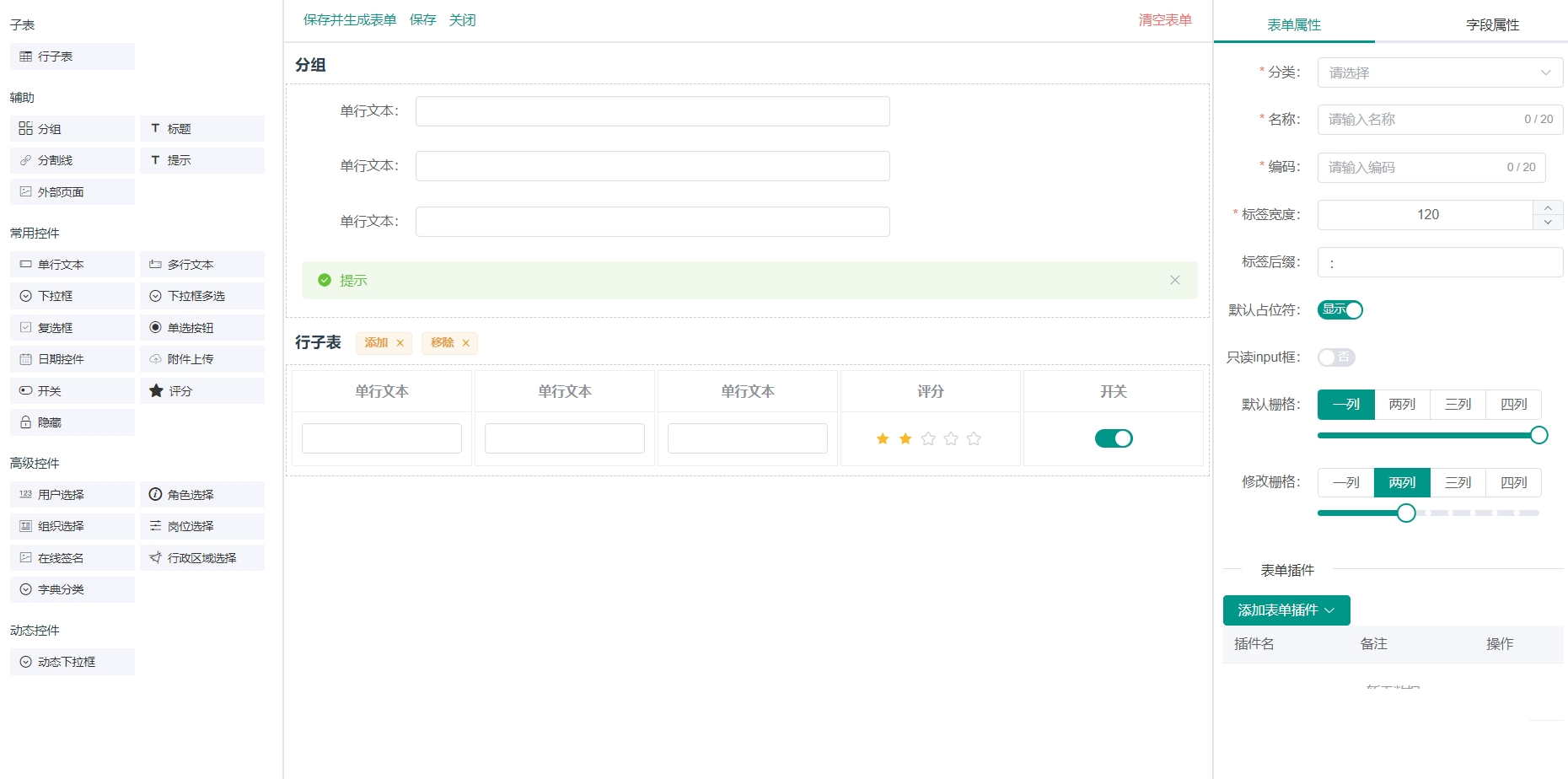This screenshot has width=1568, height=779.
Task: Click the 修改栅格 slider handle
Action: [1405, 513]
